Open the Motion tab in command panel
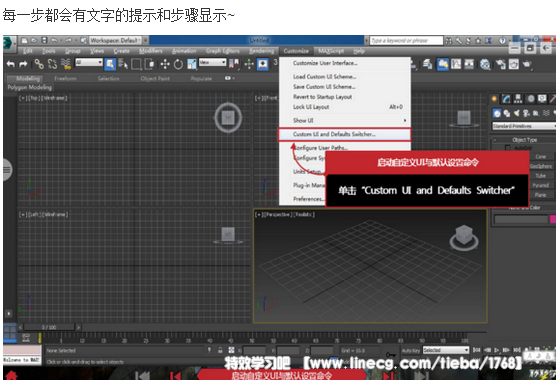556x380 pixels. click(x=530, y=99)
